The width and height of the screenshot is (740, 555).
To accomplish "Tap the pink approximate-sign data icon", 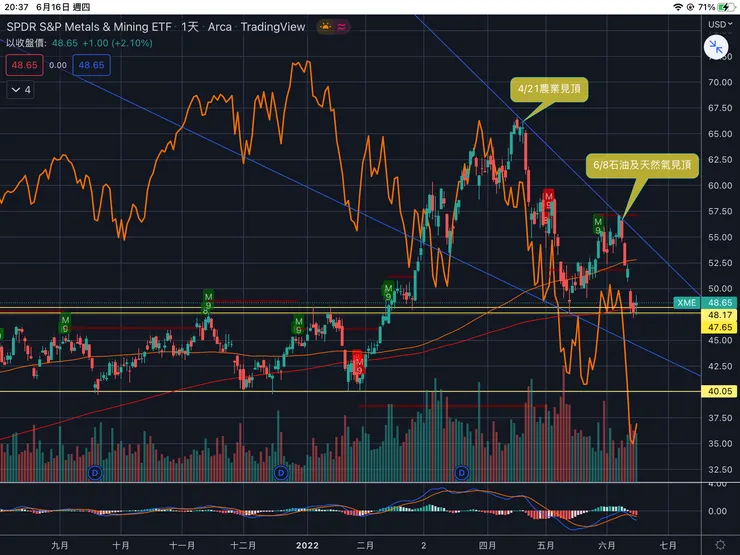I will 342,26.
